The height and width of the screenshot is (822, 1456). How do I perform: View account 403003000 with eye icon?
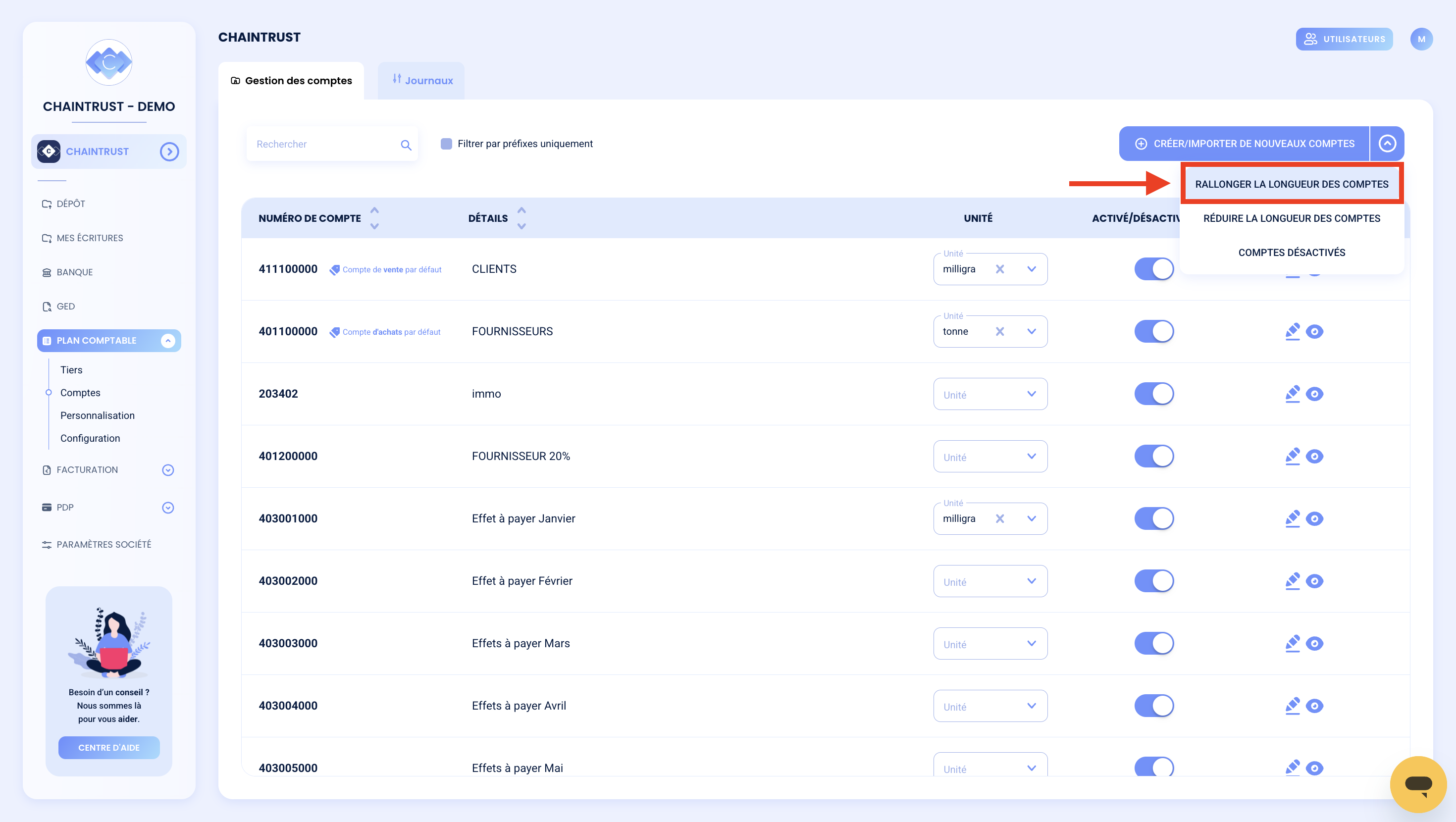coord(1314,643)
